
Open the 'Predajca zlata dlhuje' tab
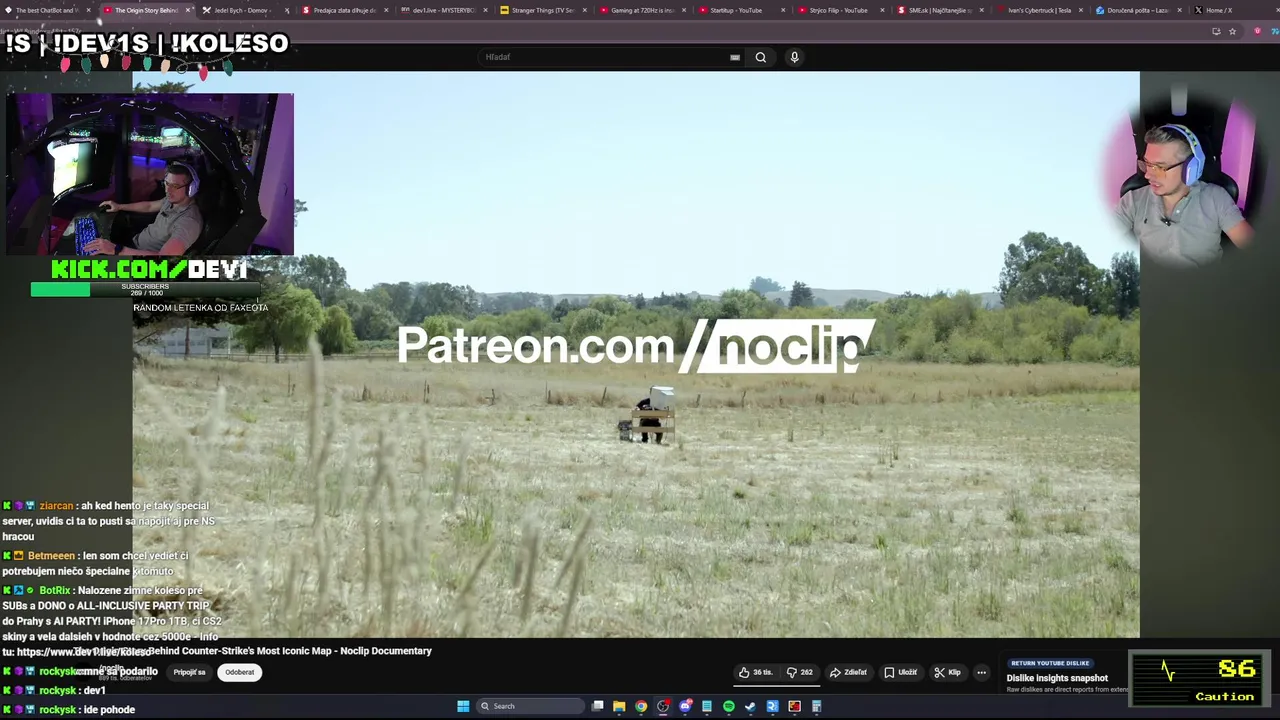point(344,10)
